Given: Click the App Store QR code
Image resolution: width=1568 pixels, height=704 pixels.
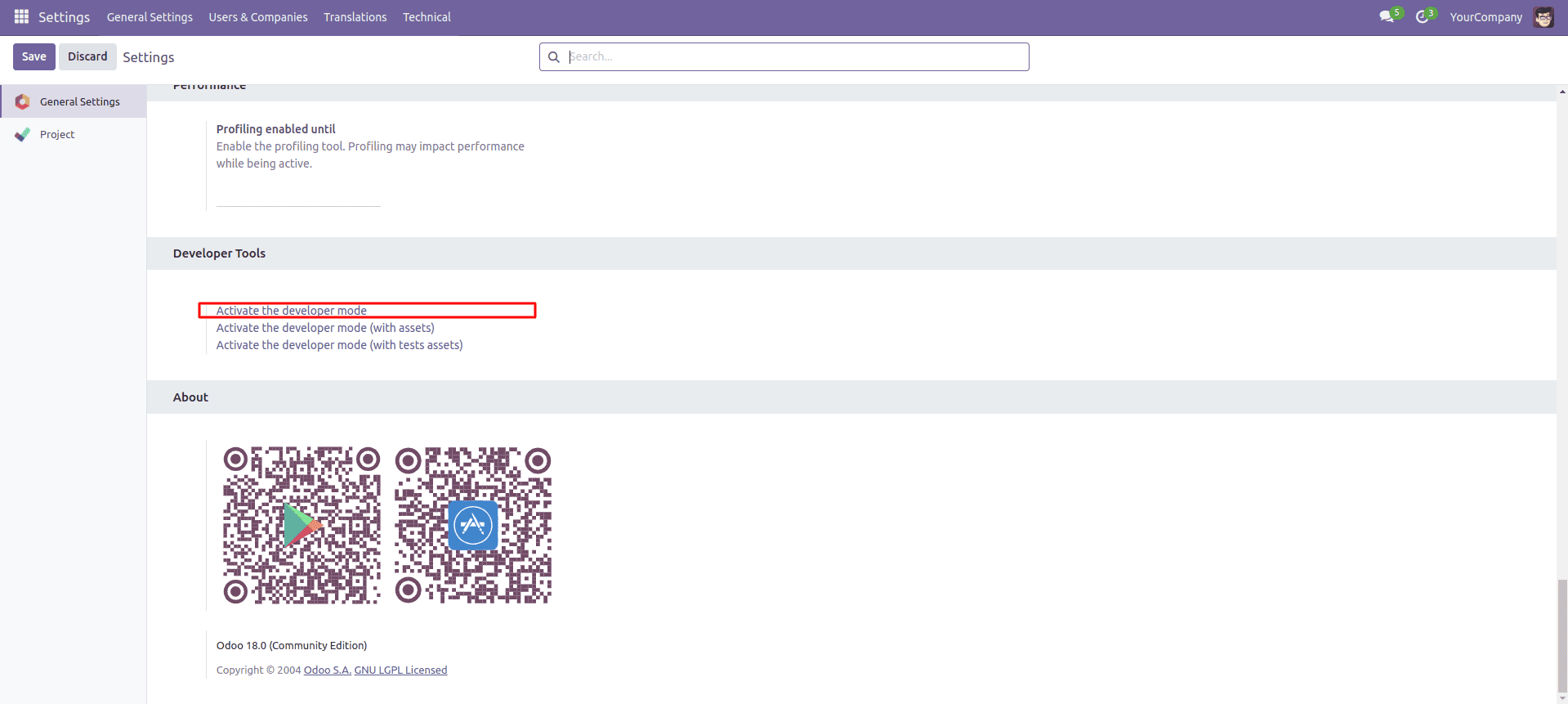Looking at the screenshot, I should tap(473, 525).
